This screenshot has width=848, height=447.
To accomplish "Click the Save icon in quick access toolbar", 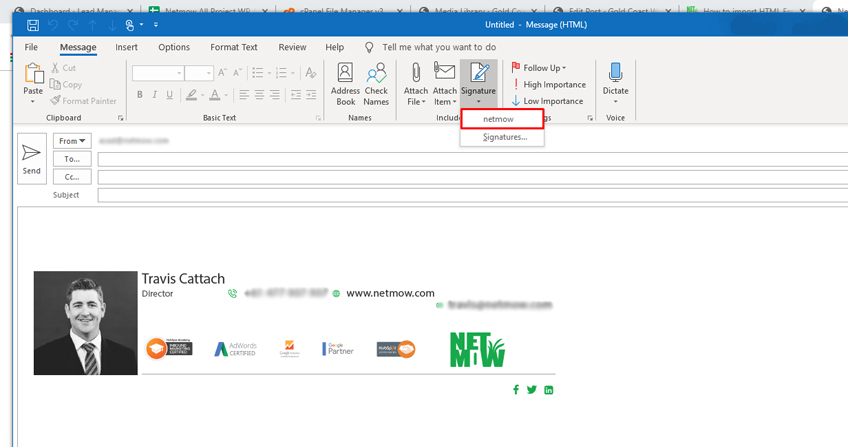I will coord(32,25).
